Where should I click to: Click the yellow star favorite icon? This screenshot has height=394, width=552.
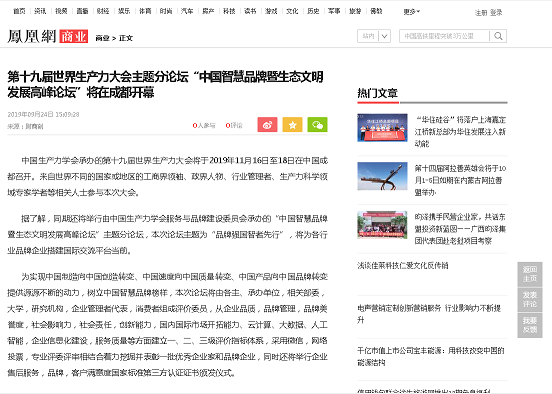(x=292, y=125)
